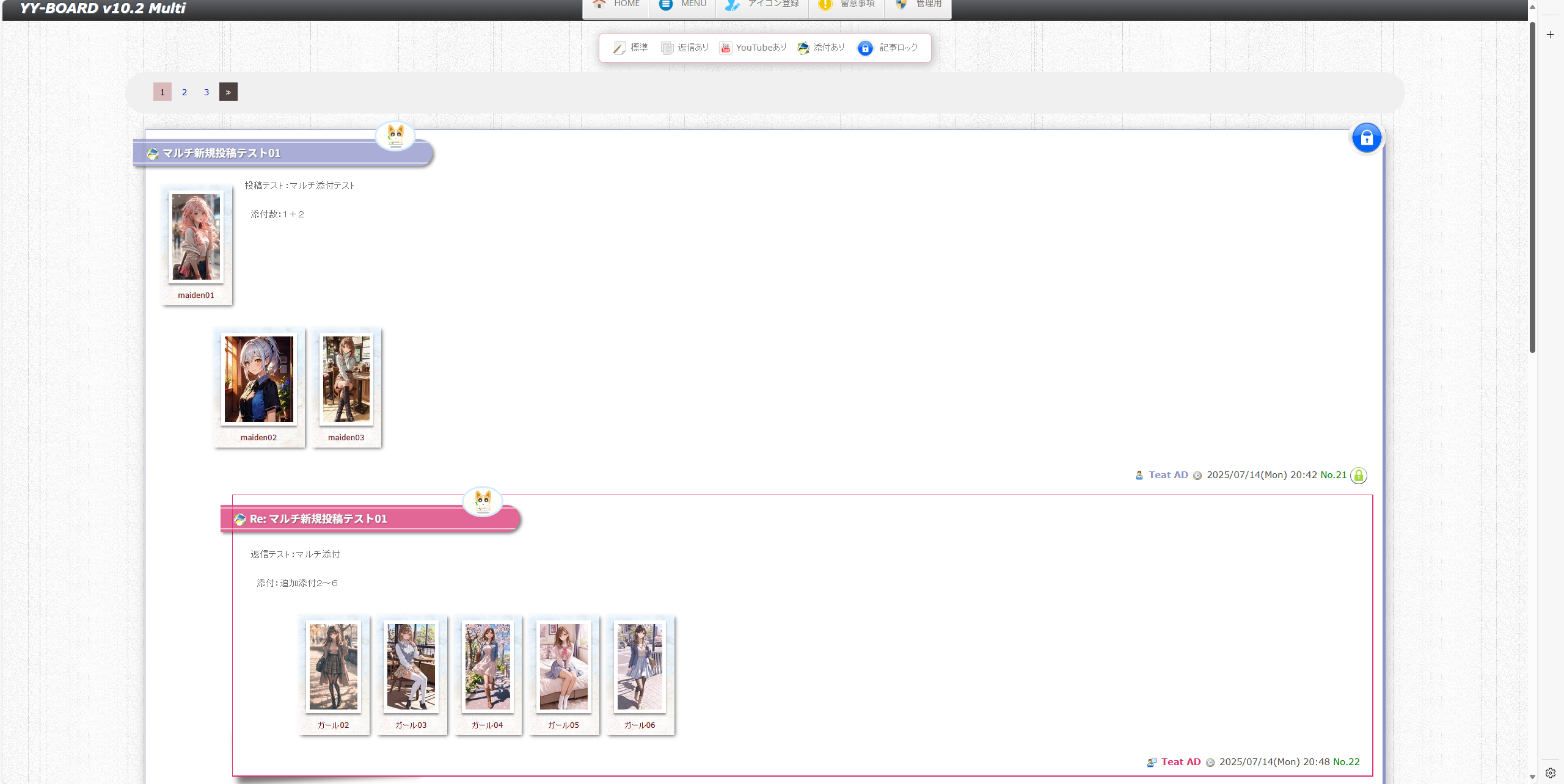This screenshot has height=784, width=1564.
Task: Open the ガール04 attachment thumbnail
Action: click(487, 667)
